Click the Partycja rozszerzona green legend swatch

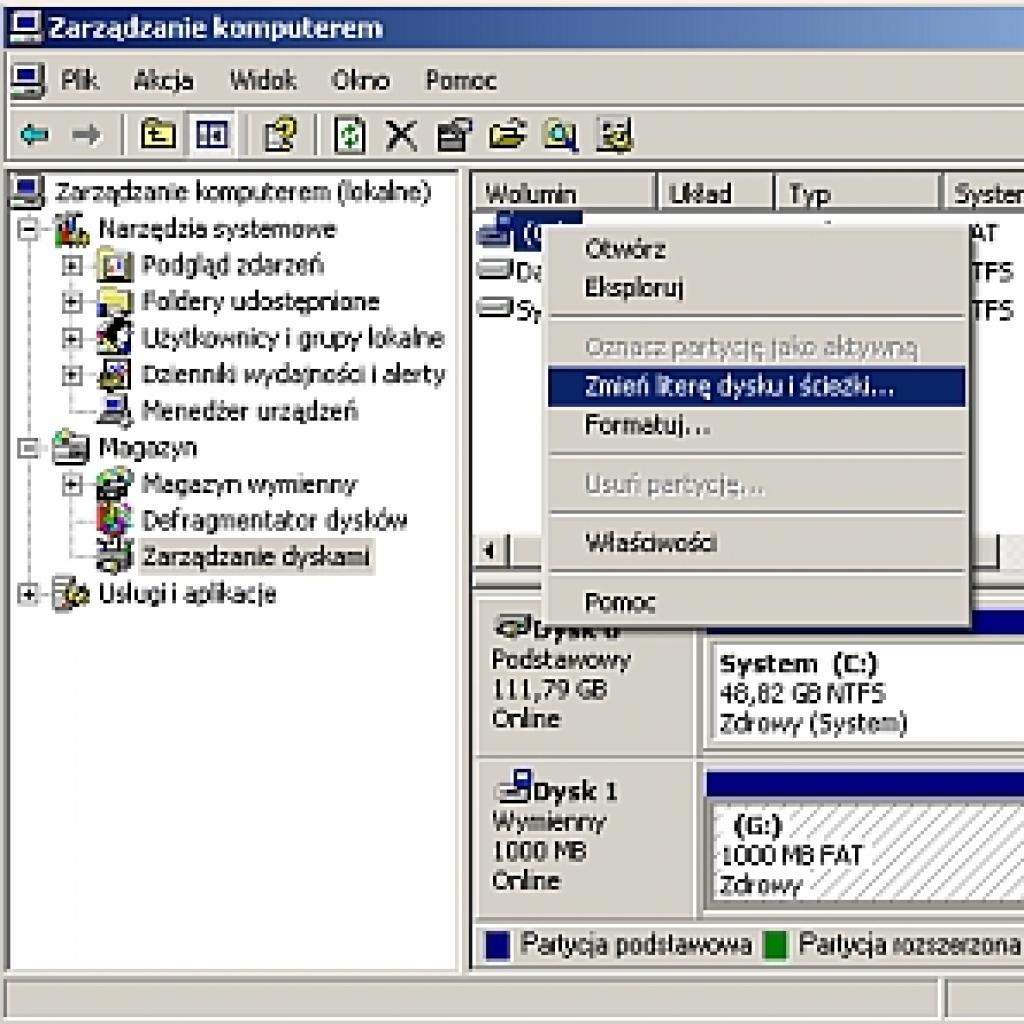(776, 945)
